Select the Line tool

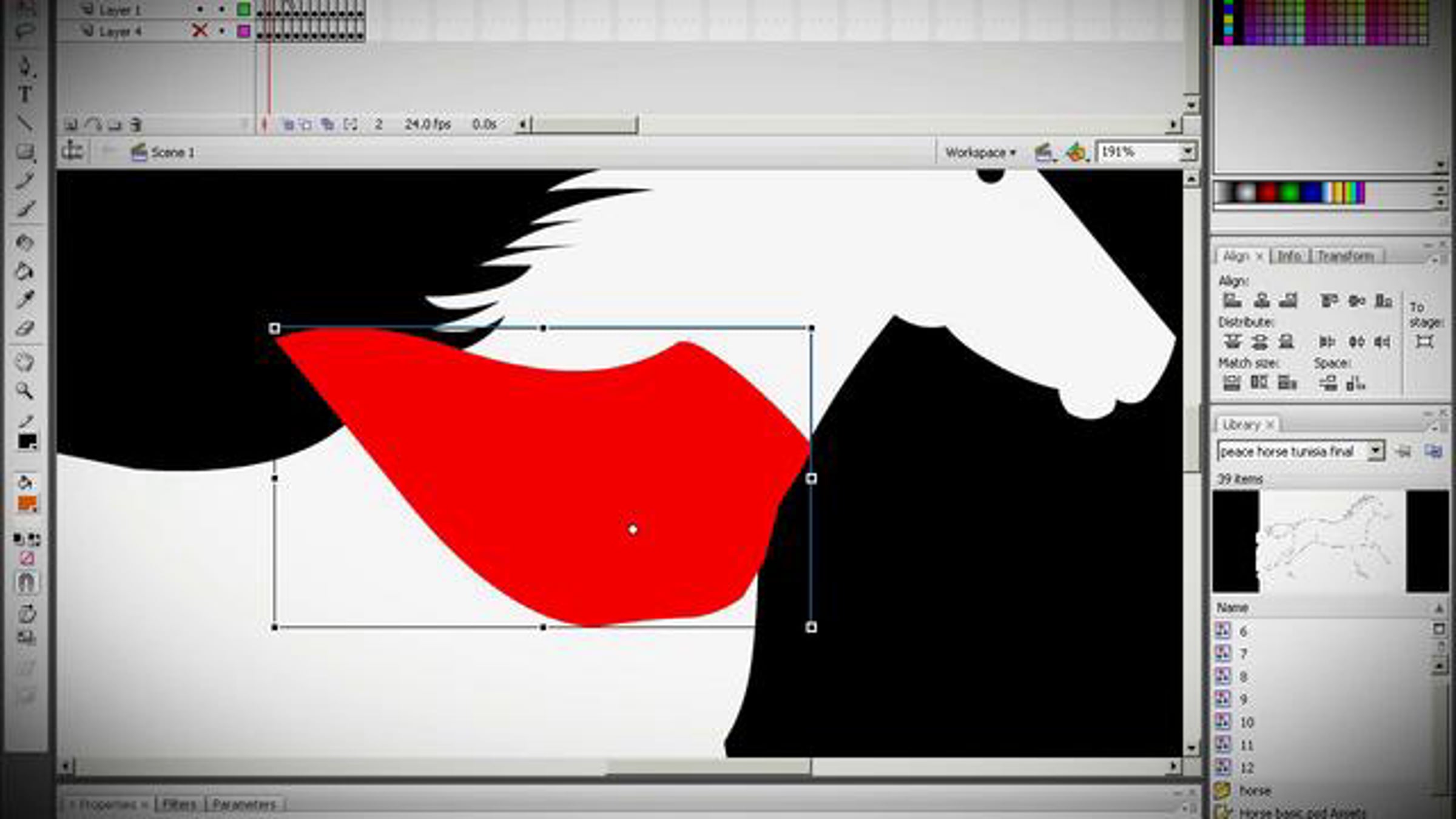(x=25, y=123)
